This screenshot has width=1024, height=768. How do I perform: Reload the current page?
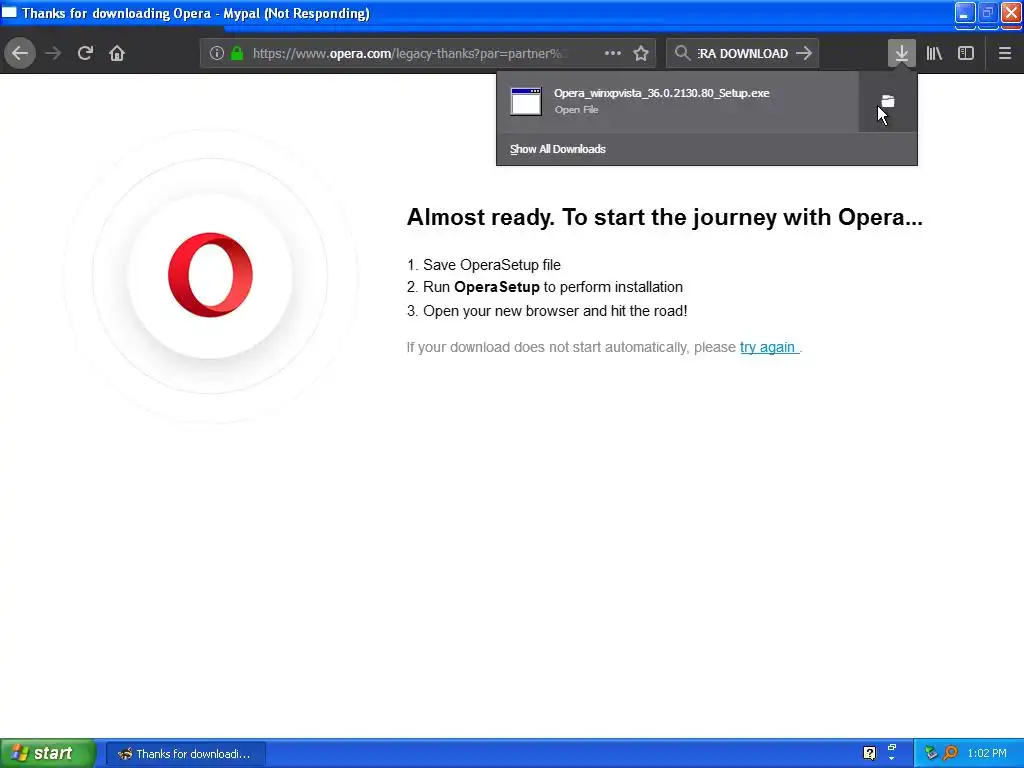pos(85,53)
